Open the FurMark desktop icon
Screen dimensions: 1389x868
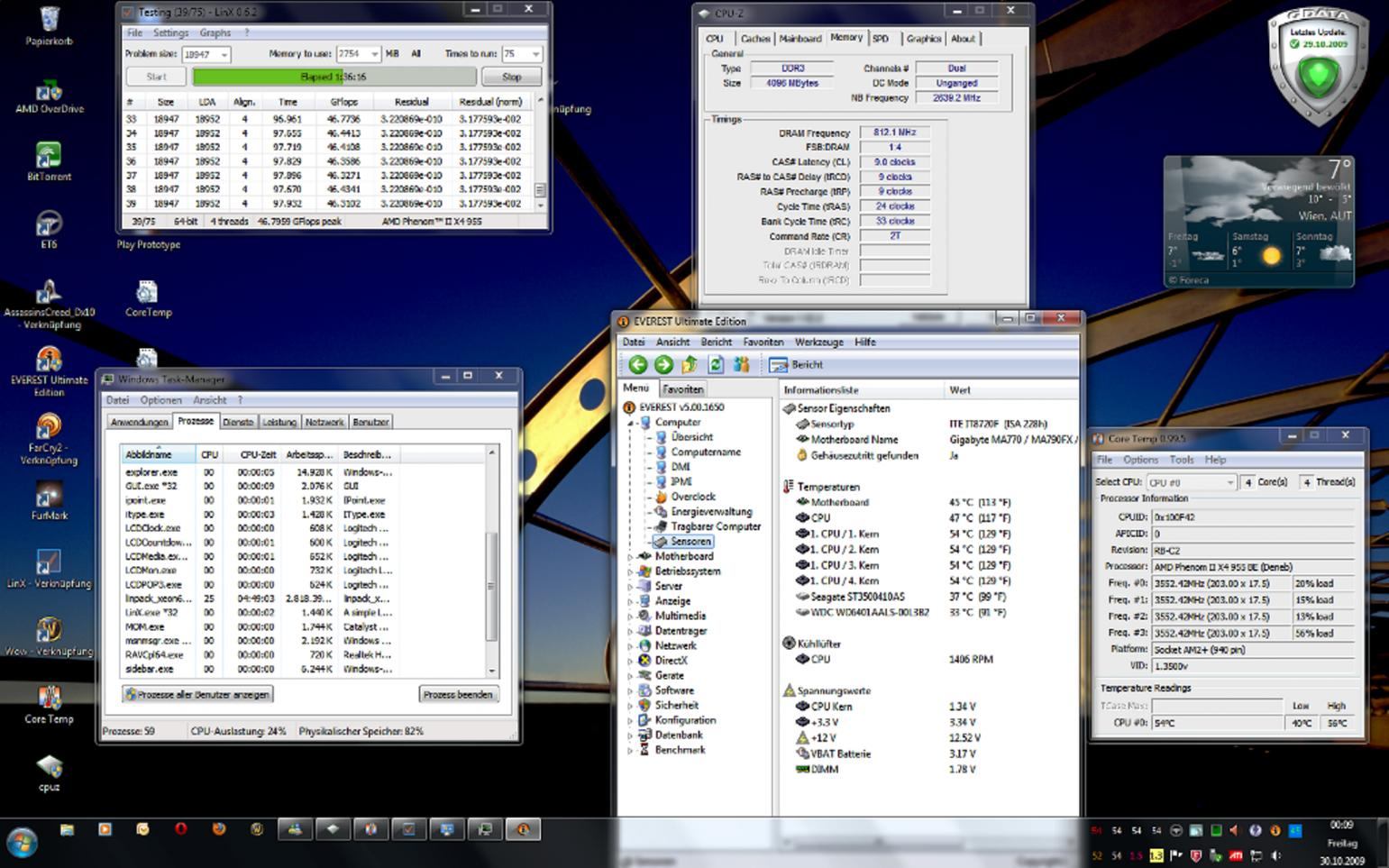pos(50,502)
